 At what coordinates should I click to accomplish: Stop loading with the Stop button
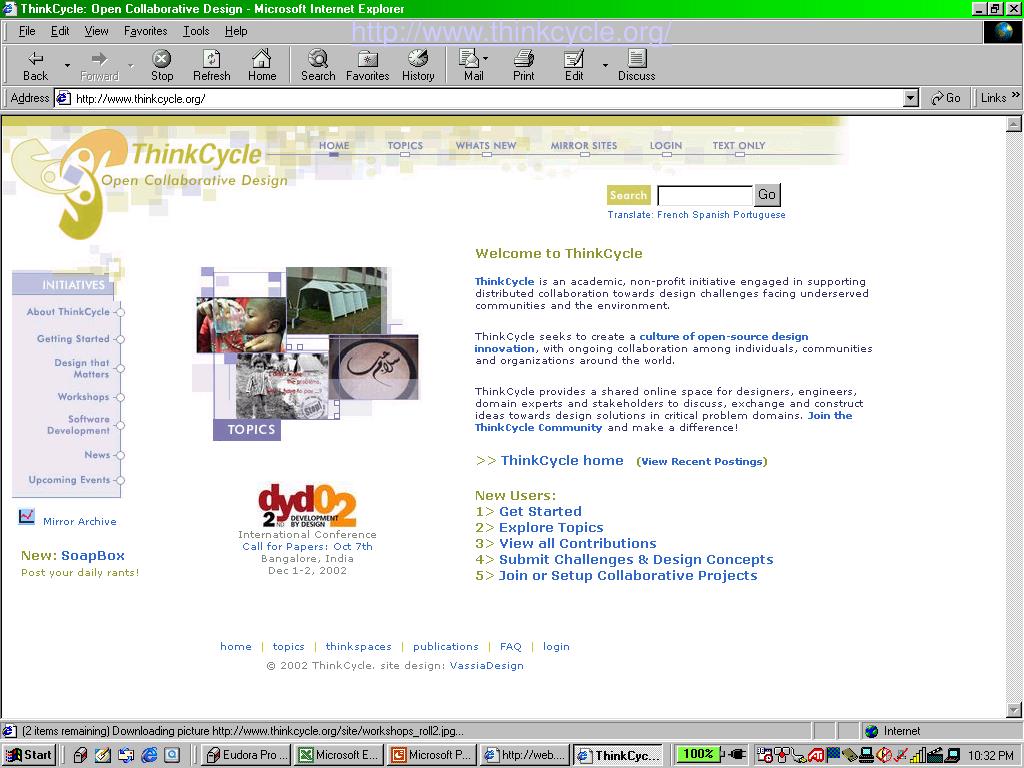(162, 65)
